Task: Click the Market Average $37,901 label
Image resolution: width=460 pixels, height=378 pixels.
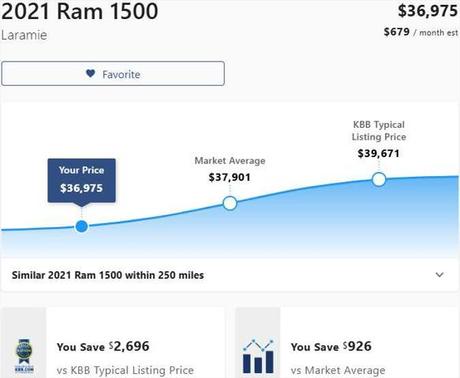Action: pyautogui.click(x=230, y=169)
